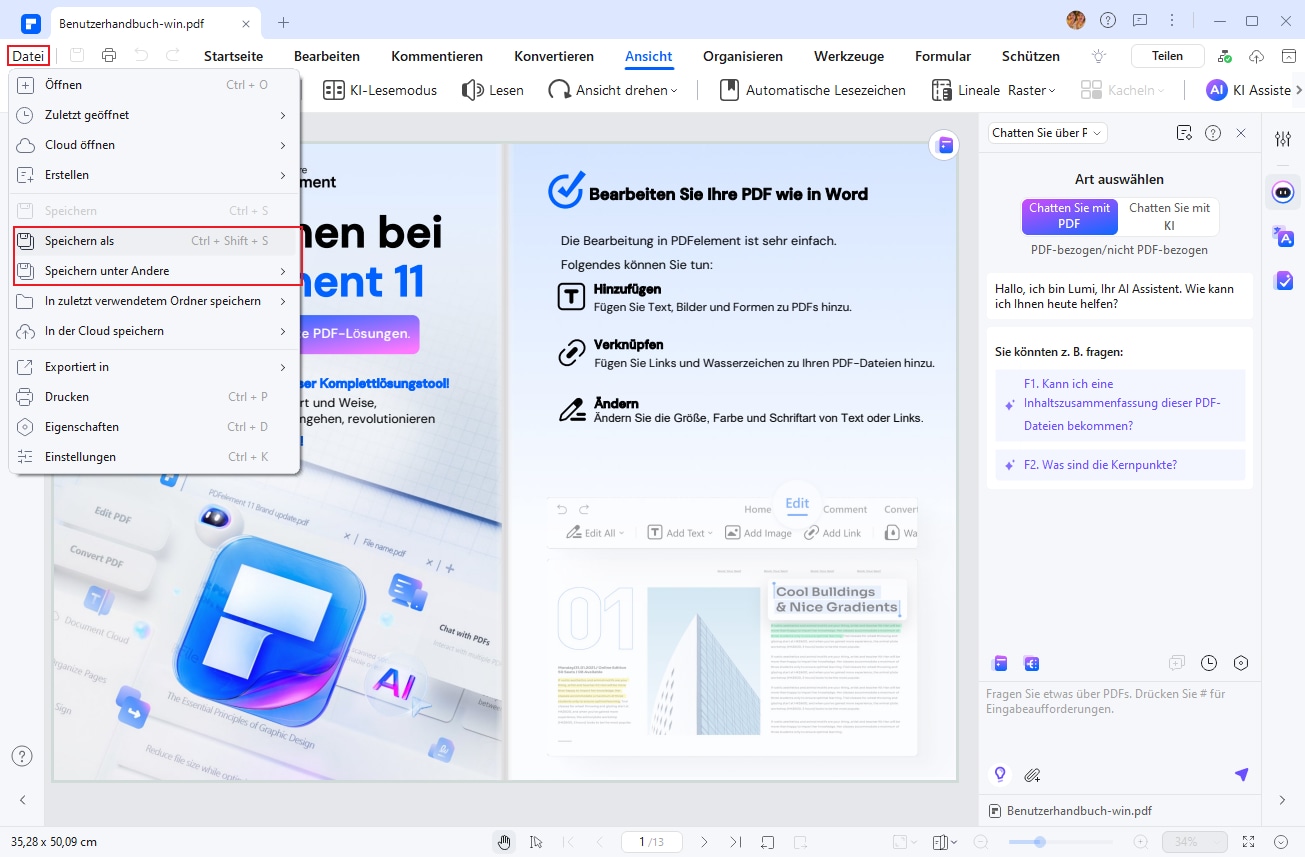Open the three-dot more menu in title bar
Viewport: 1305px width, 857px height.
(x=1171, y=20)
